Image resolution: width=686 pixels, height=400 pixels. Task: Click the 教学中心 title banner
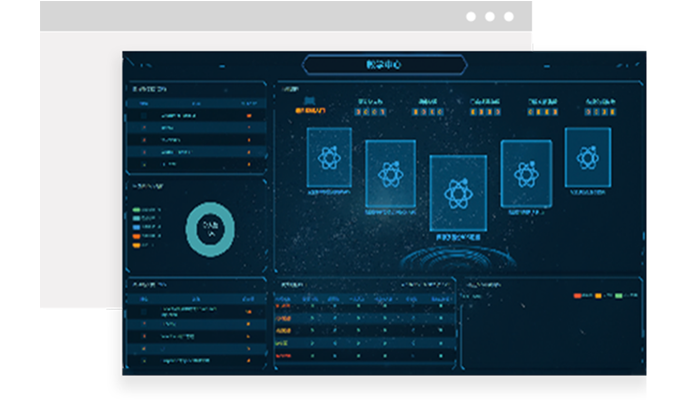point(385,65)
